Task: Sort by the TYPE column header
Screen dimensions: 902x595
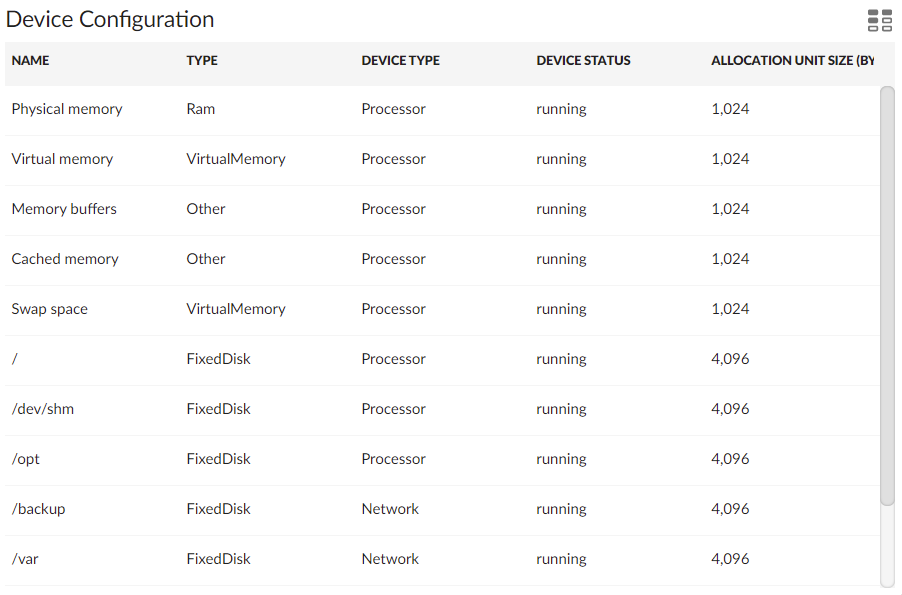Action: pos(202,61)
